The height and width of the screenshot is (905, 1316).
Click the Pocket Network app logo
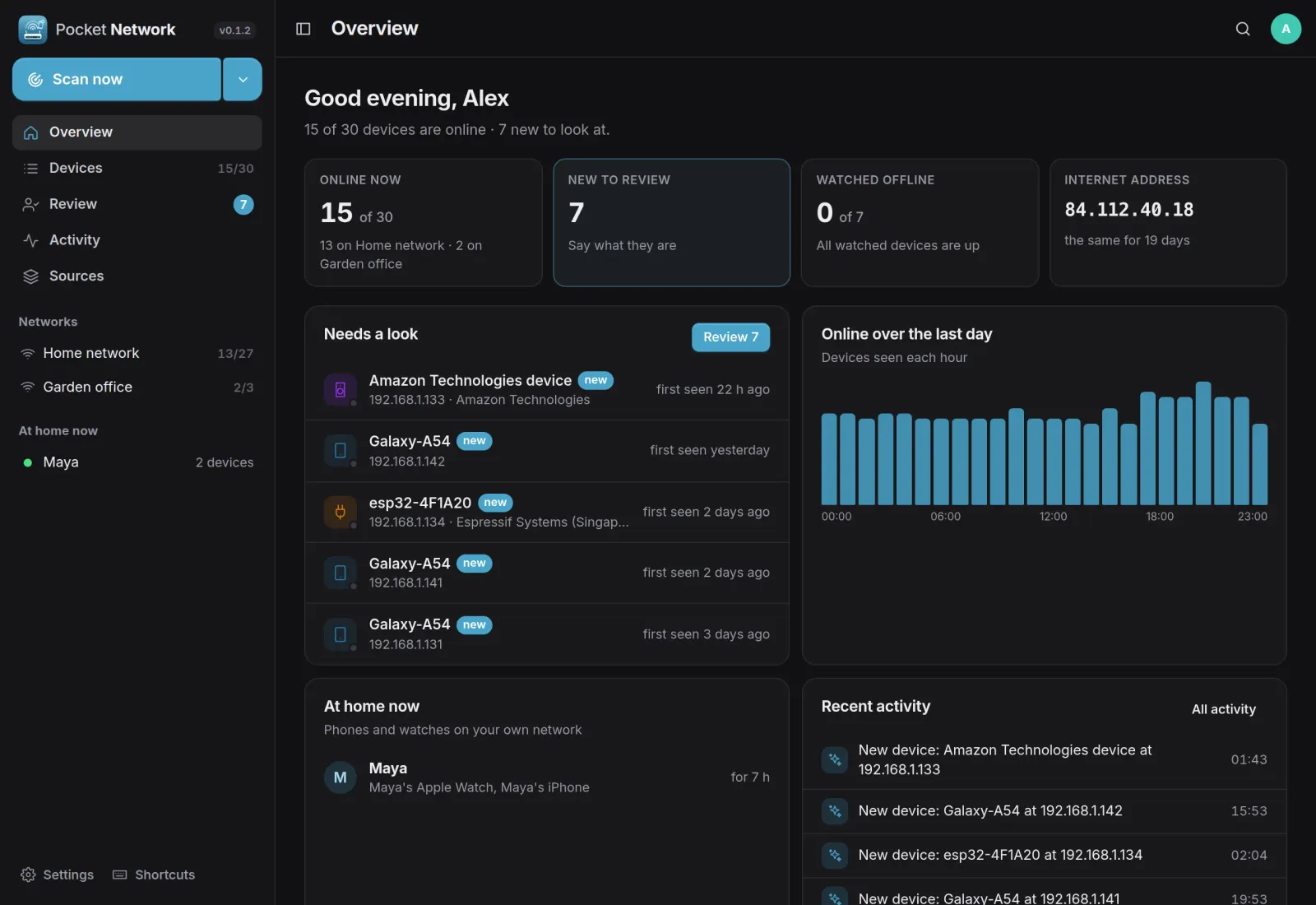pos(33,30)
